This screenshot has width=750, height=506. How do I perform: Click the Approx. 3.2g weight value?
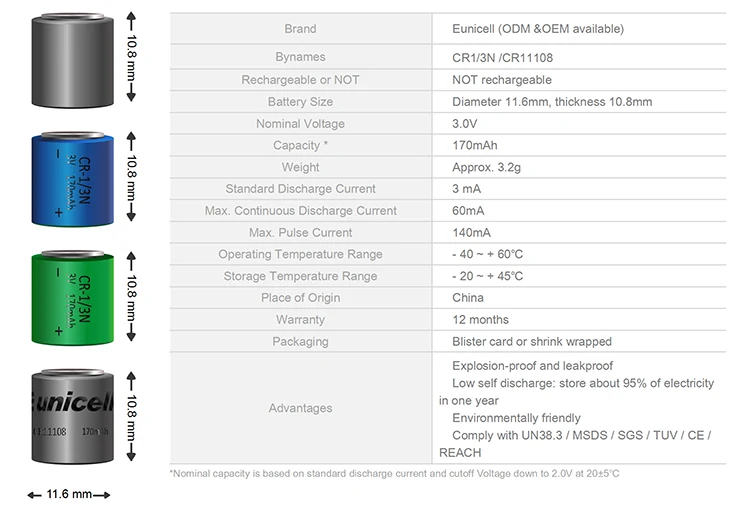487,168
